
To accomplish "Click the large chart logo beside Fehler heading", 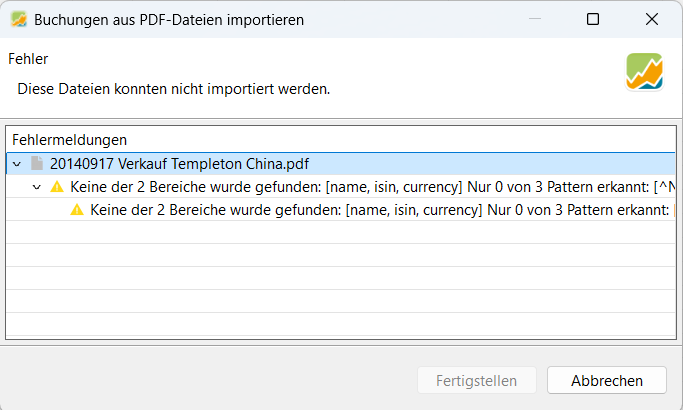I will pos(644,72).
